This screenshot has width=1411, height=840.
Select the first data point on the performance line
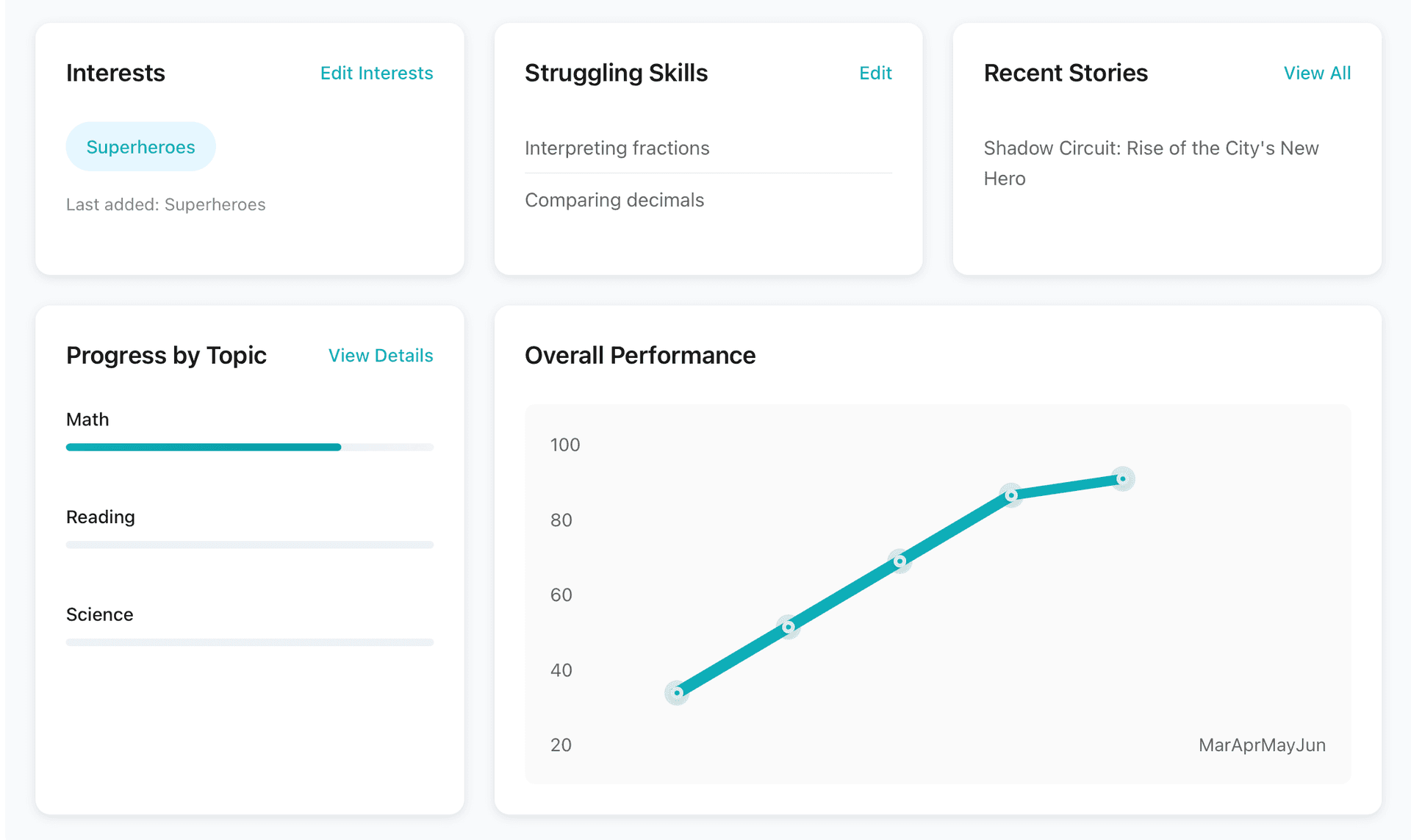tap(676, 692)
